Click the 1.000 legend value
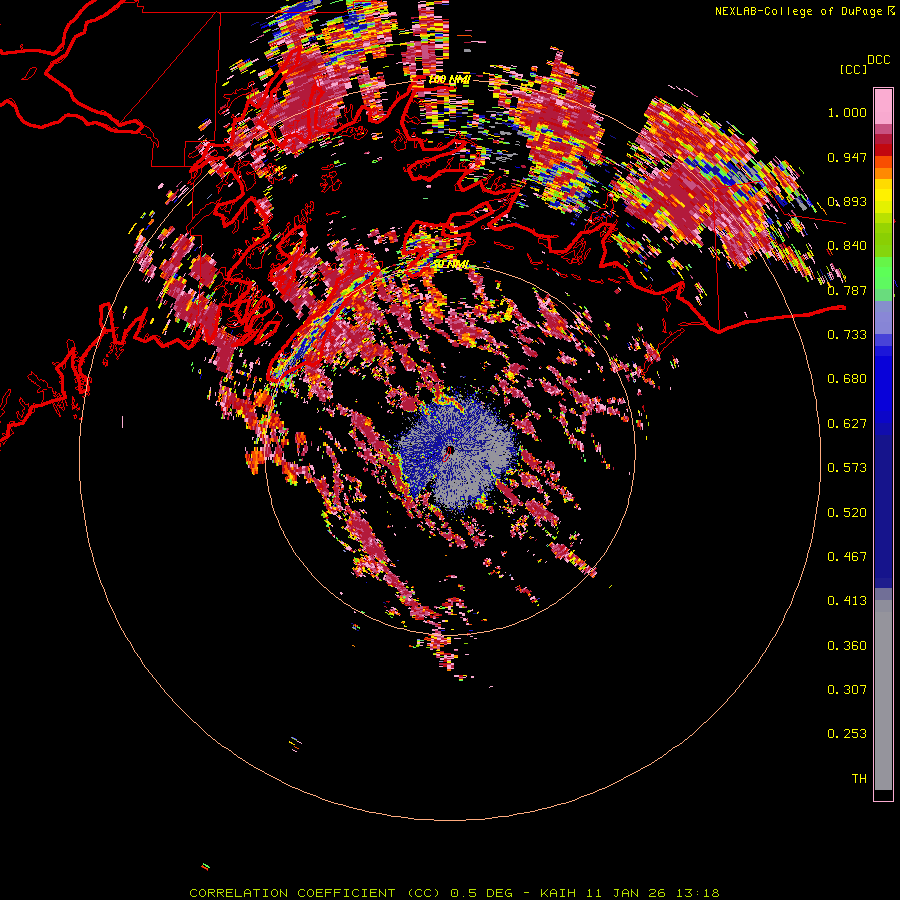Viewport: 900px width, 900px height. coord(847,112)
